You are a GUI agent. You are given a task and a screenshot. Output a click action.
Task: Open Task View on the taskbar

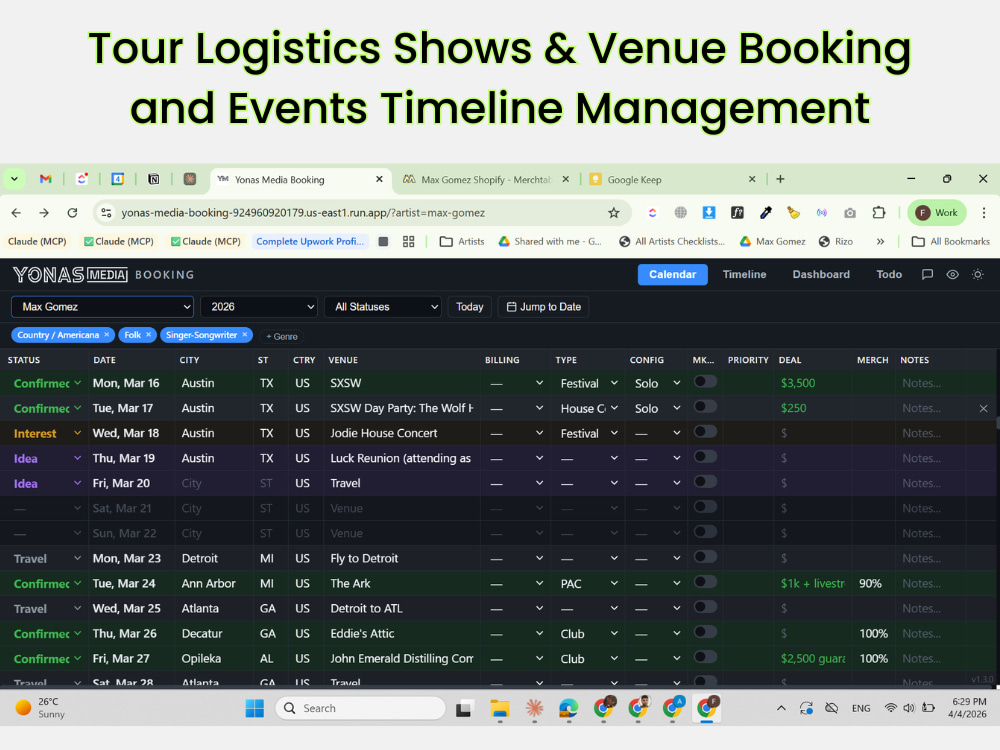[464, 708]
